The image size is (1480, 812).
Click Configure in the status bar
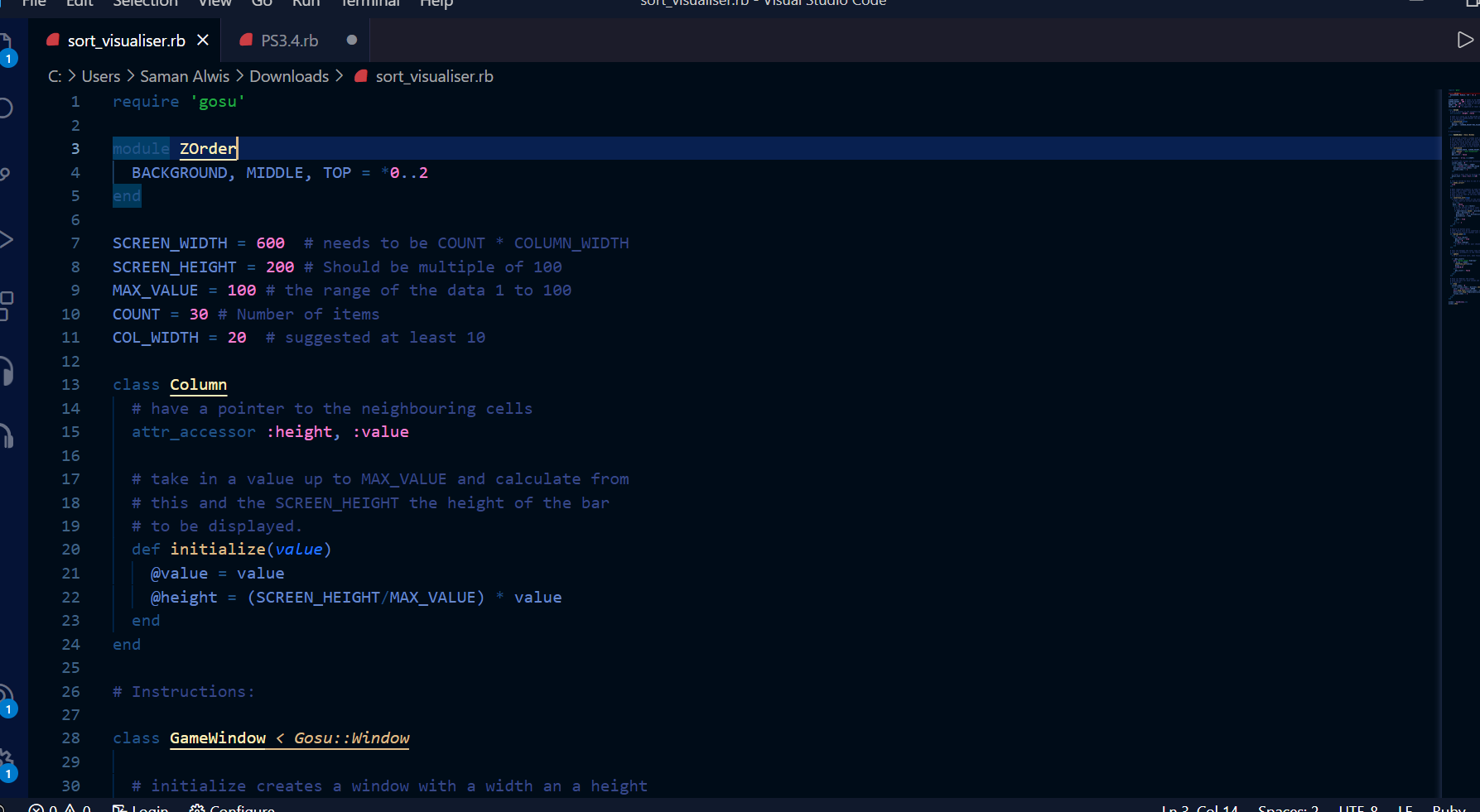tap(232, 808)
